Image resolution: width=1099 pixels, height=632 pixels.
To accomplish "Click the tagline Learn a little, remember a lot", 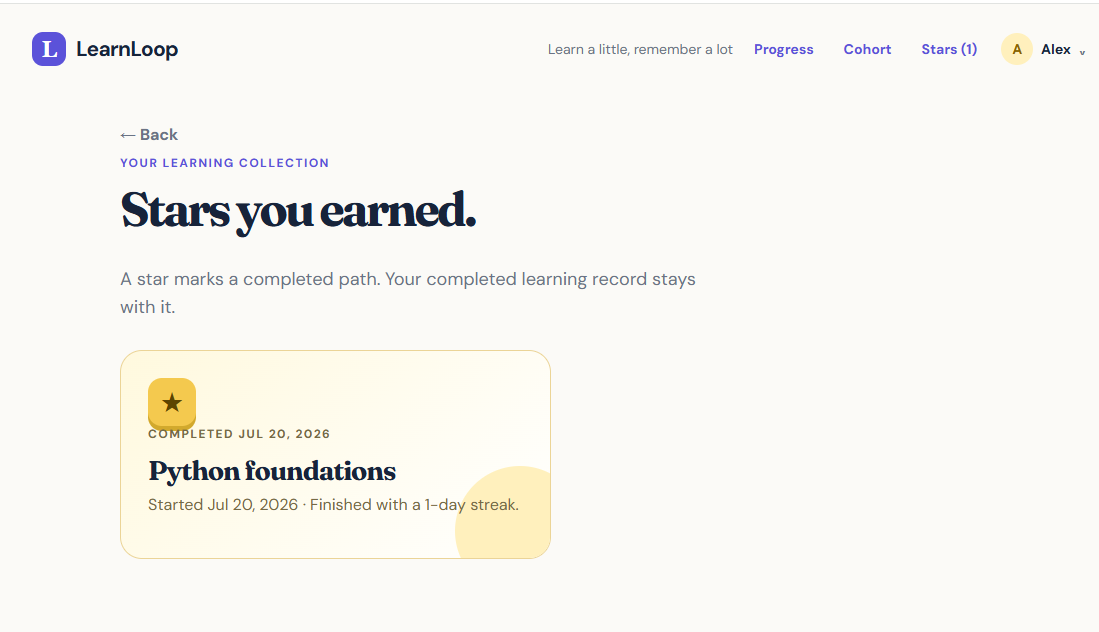I will [640, 49].
